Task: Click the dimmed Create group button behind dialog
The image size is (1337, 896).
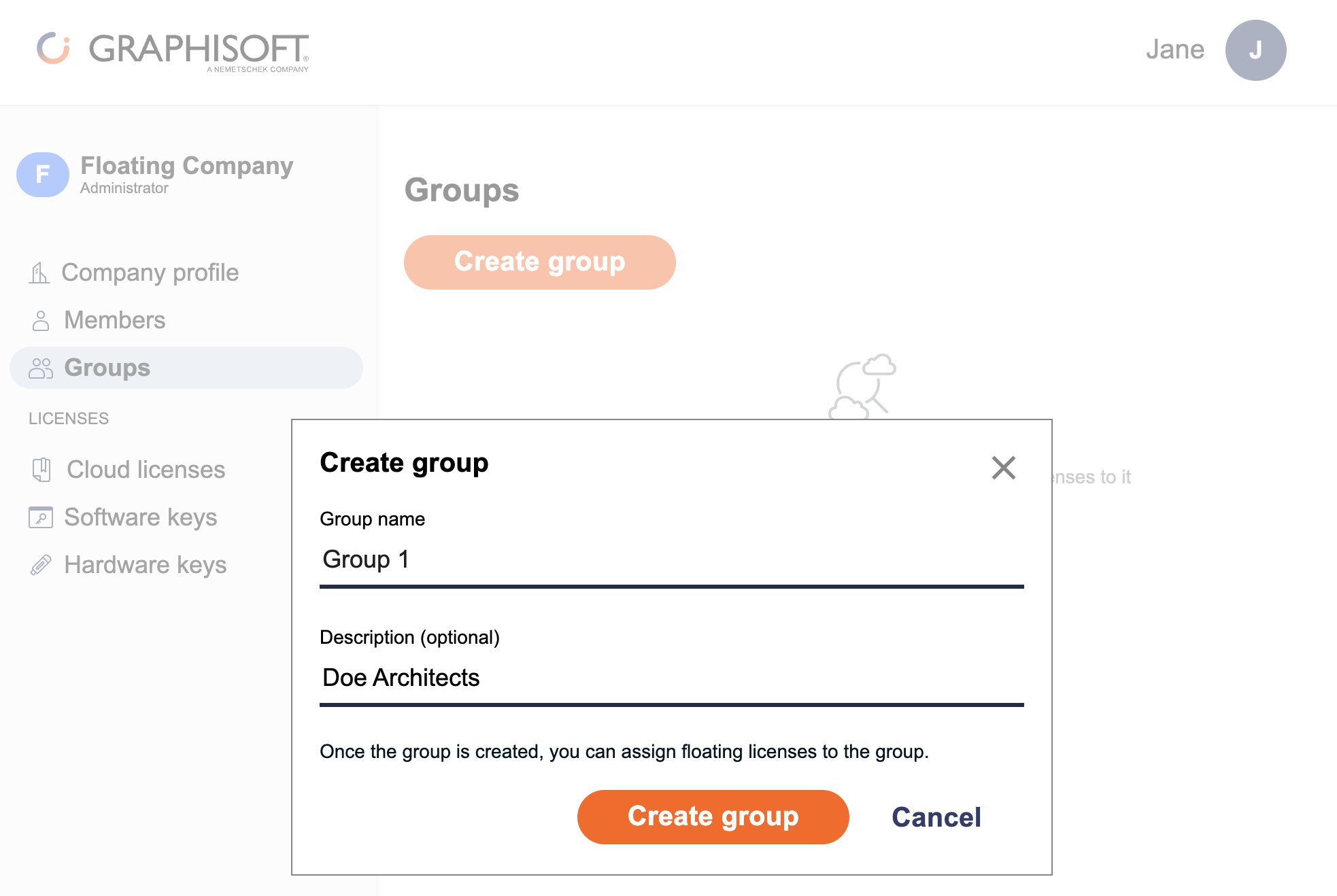Action: (539, 262)
